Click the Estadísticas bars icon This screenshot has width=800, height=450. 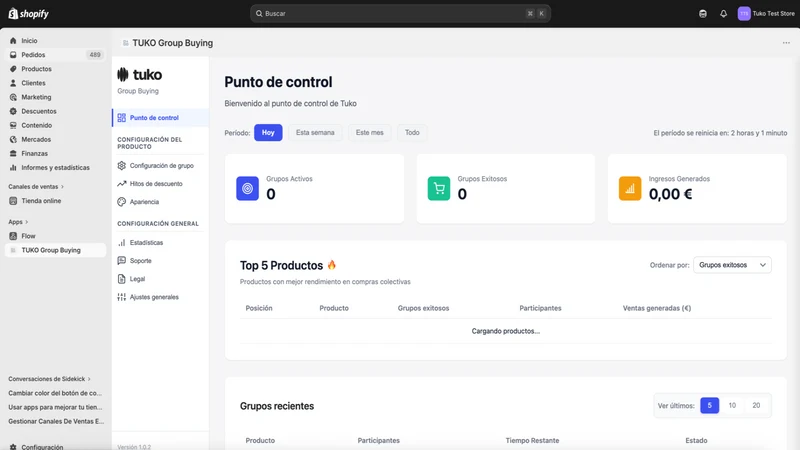[121, 243]
